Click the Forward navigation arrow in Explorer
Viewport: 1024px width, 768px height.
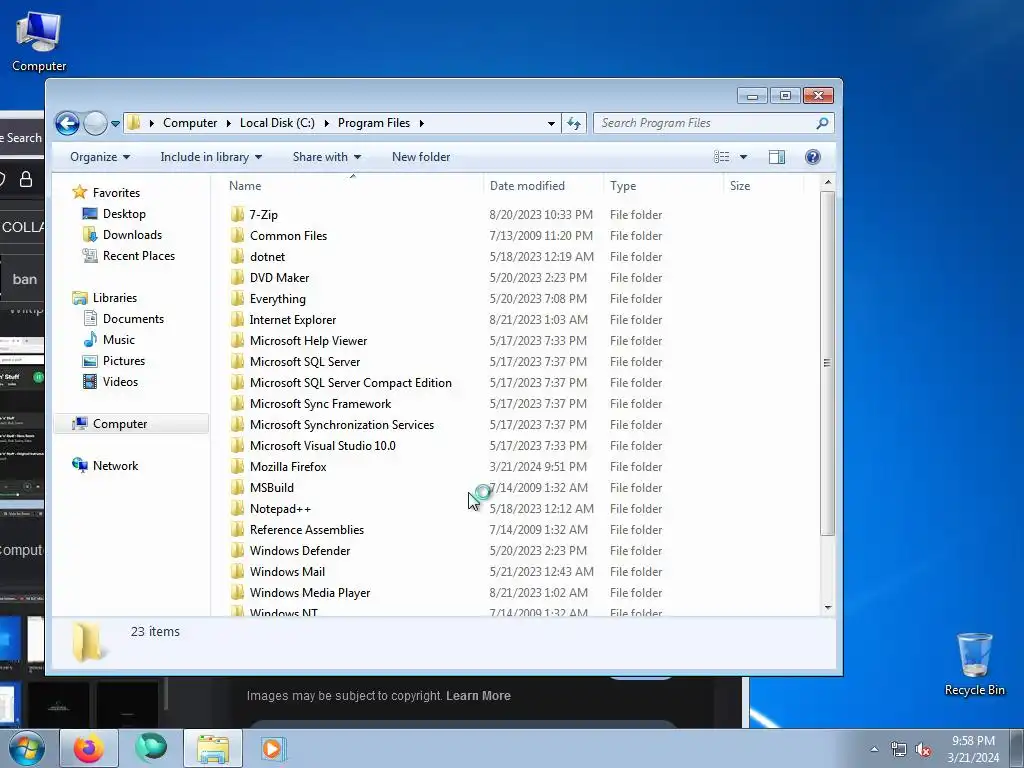coord(95,123)
